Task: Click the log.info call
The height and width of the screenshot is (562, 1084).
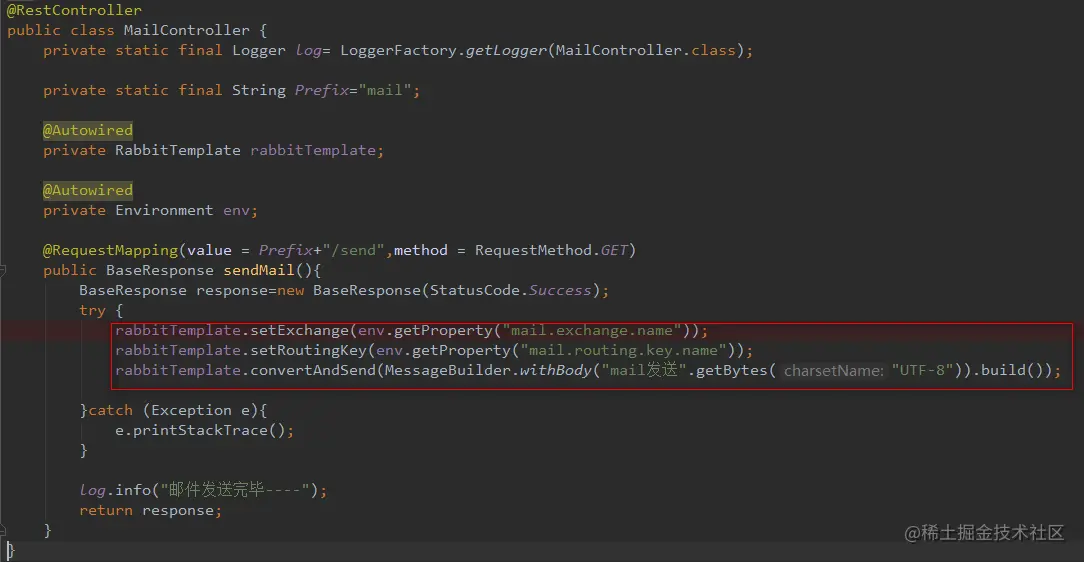Action: (115, 490)
